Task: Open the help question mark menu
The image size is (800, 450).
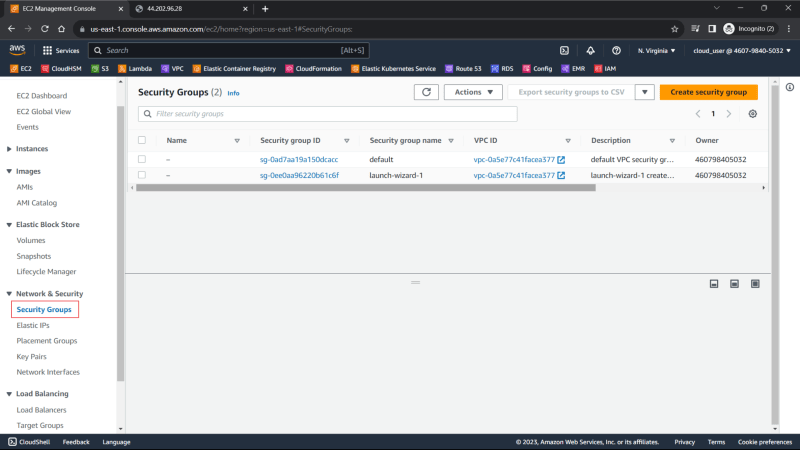Action: tap(616, 51)
